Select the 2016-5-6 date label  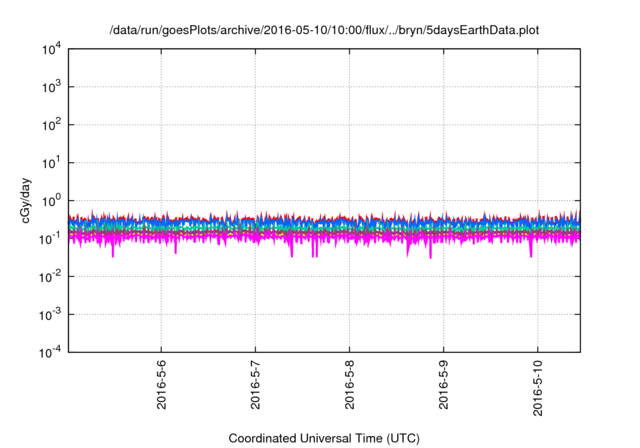(162, 384)
